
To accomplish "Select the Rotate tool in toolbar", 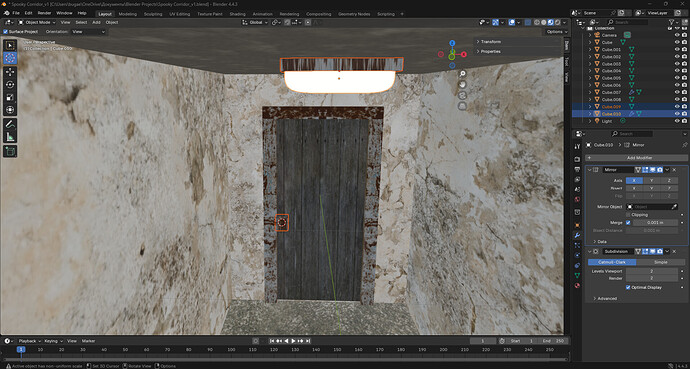I will coord(11,84).
